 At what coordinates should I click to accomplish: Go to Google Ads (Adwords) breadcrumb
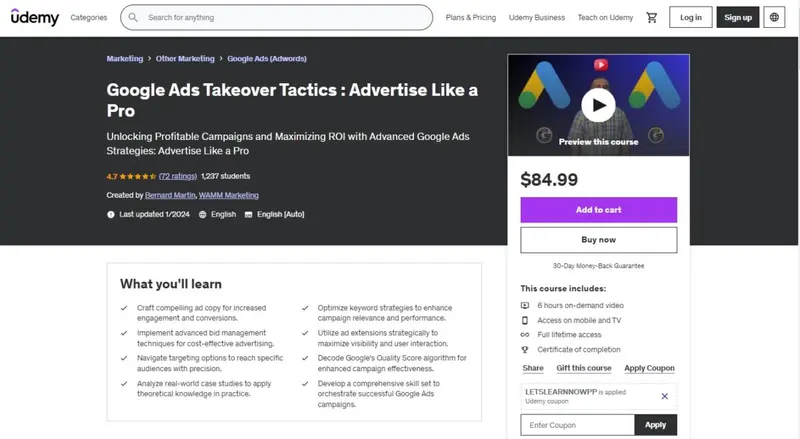click(x=267, y=59)
